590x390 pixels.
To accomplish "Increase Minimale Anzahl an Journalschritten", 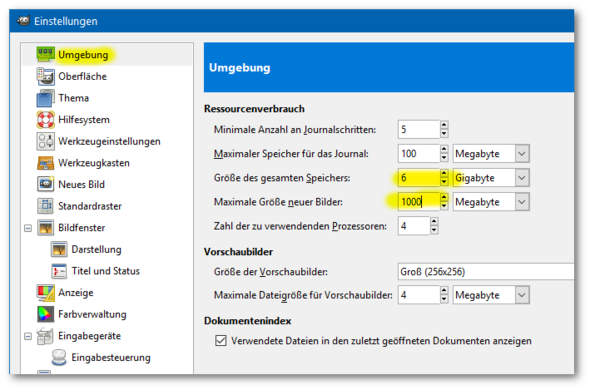I will pyautogui.click(x=444, y=125).
